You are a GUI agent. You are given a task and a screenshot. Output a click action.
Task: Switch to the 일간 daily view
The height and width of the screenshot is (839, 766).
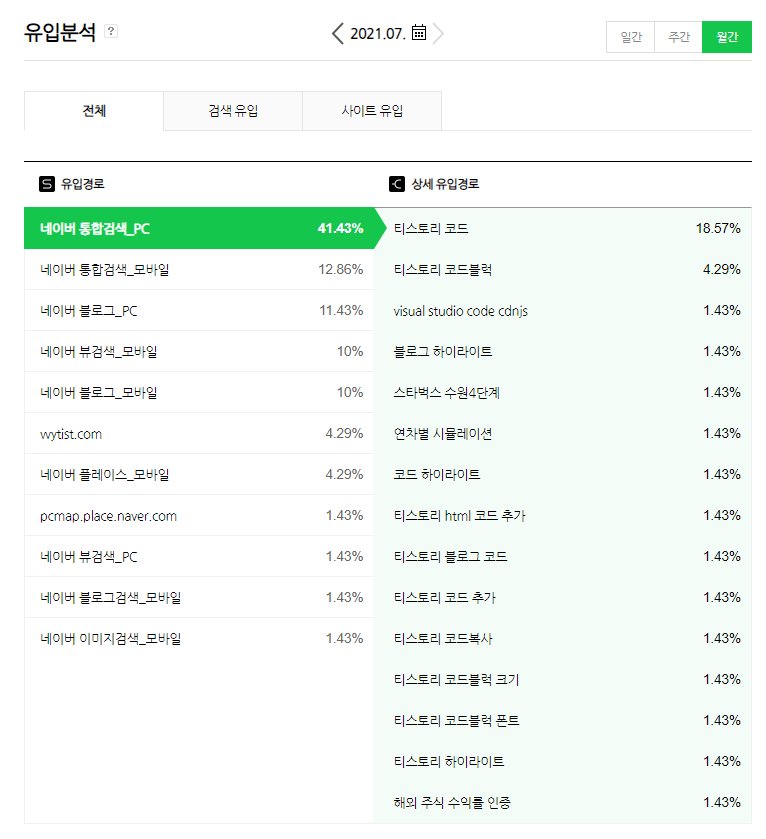tap(630, 37)
